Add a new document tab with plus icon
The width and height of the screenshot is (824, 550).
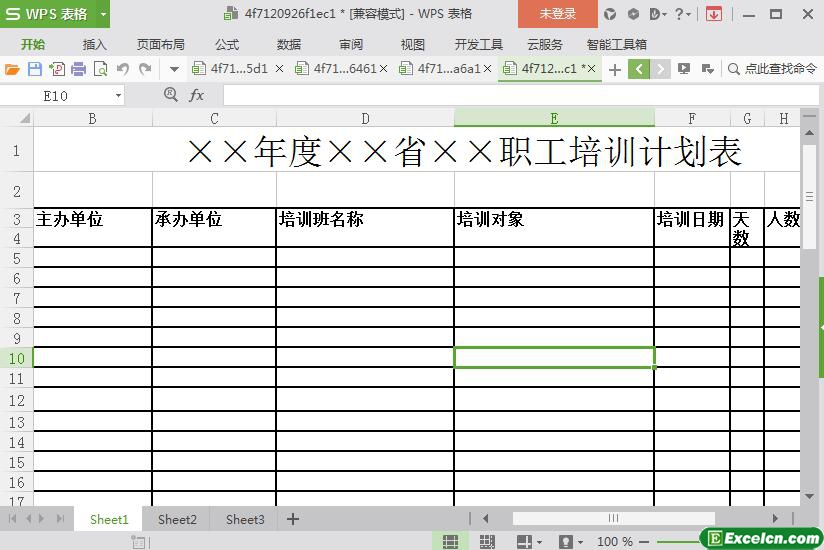click(614, 69)
